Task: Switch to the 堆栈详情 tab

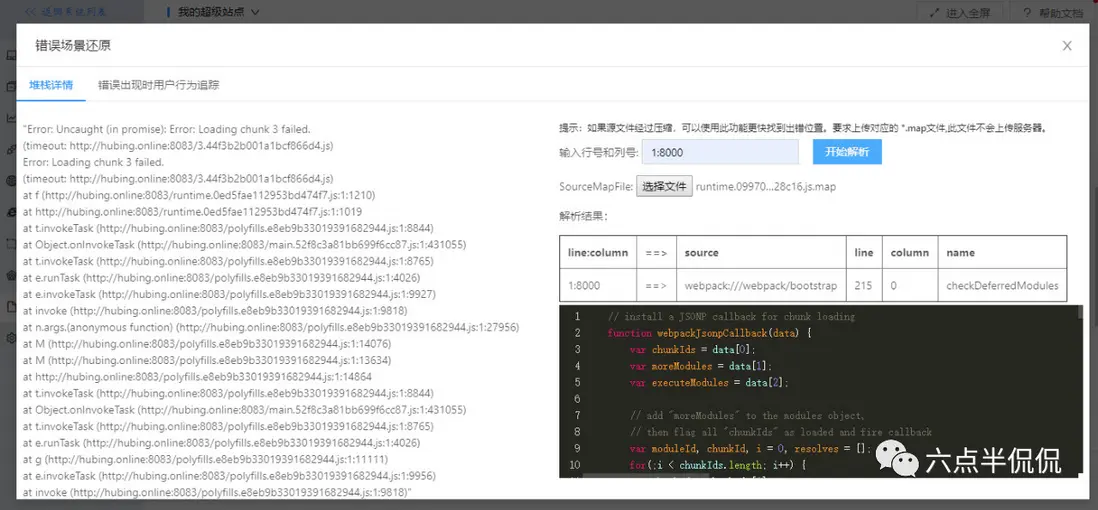Action: tap(50, 85)
